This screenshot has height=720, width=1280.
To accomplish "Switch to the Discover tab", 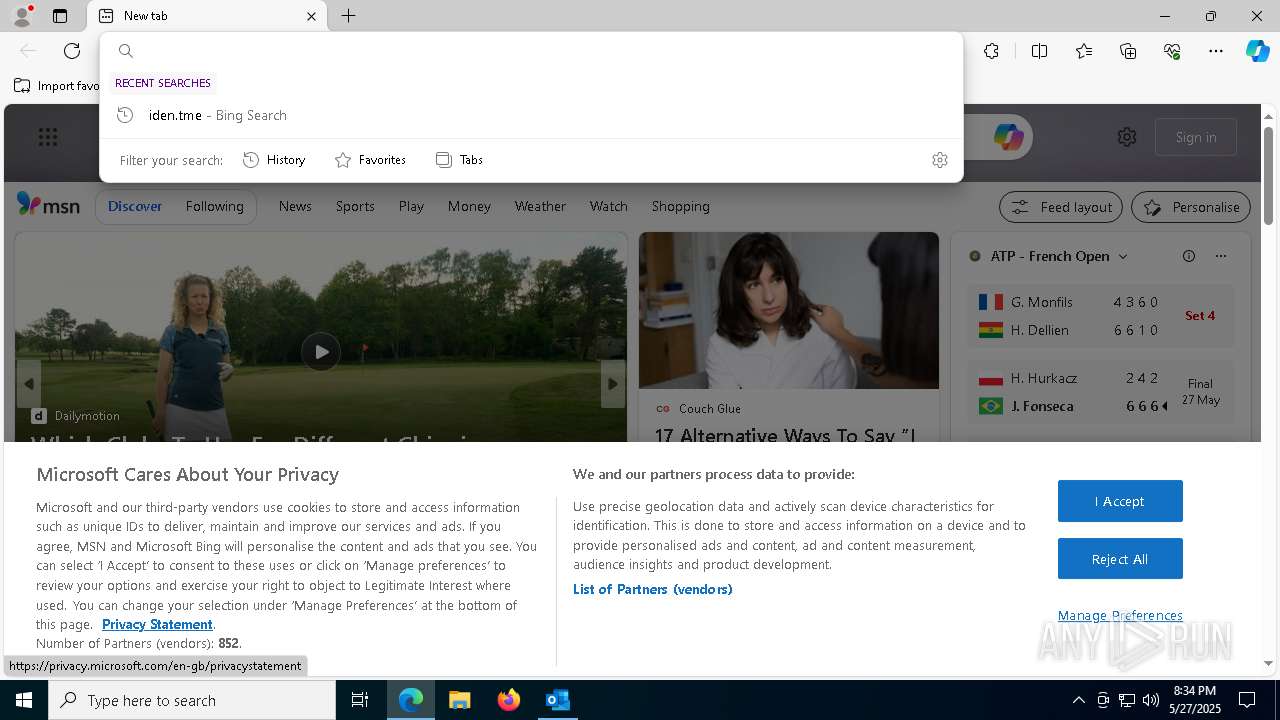I will click(x=135, y=206).
